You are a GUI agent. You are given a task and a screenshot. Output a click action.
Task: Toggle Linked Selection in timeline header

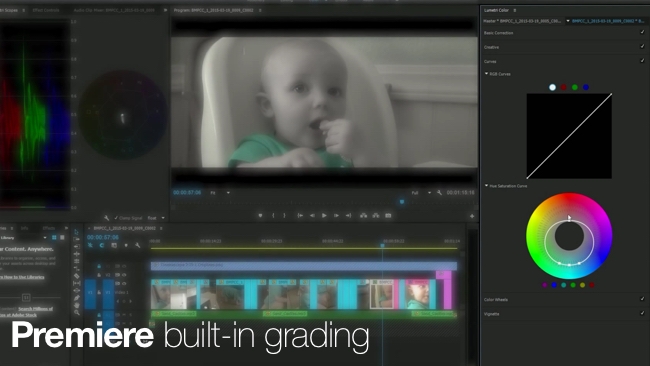(114, 245)
